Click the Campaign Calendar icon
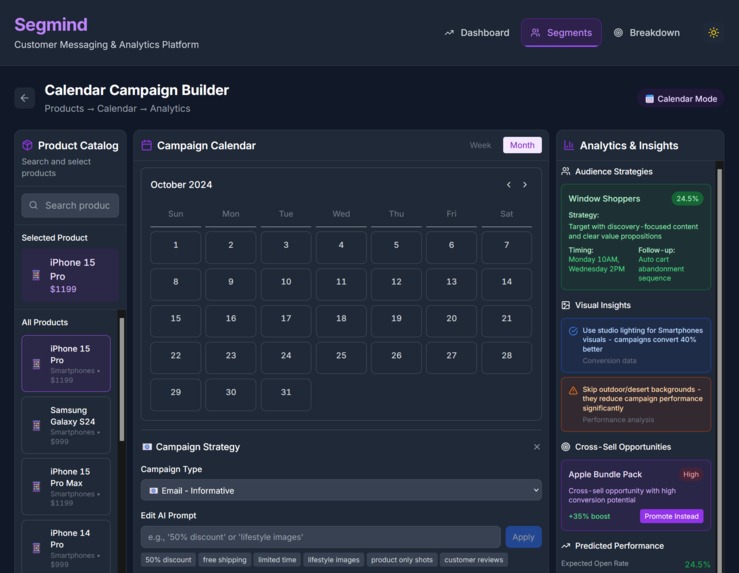Image resolution: width=739 pixels, height=573 pixels. [147, 145]
